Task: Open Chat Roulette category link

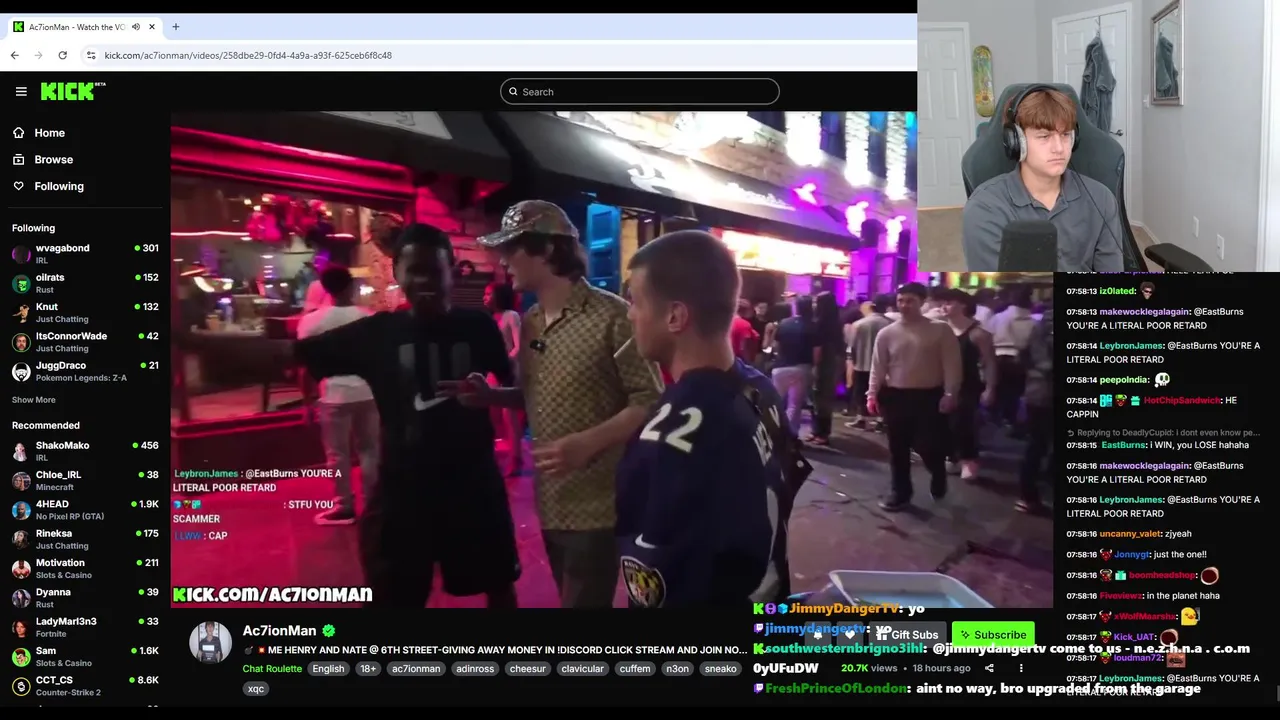Action: [x=272, y=669]
